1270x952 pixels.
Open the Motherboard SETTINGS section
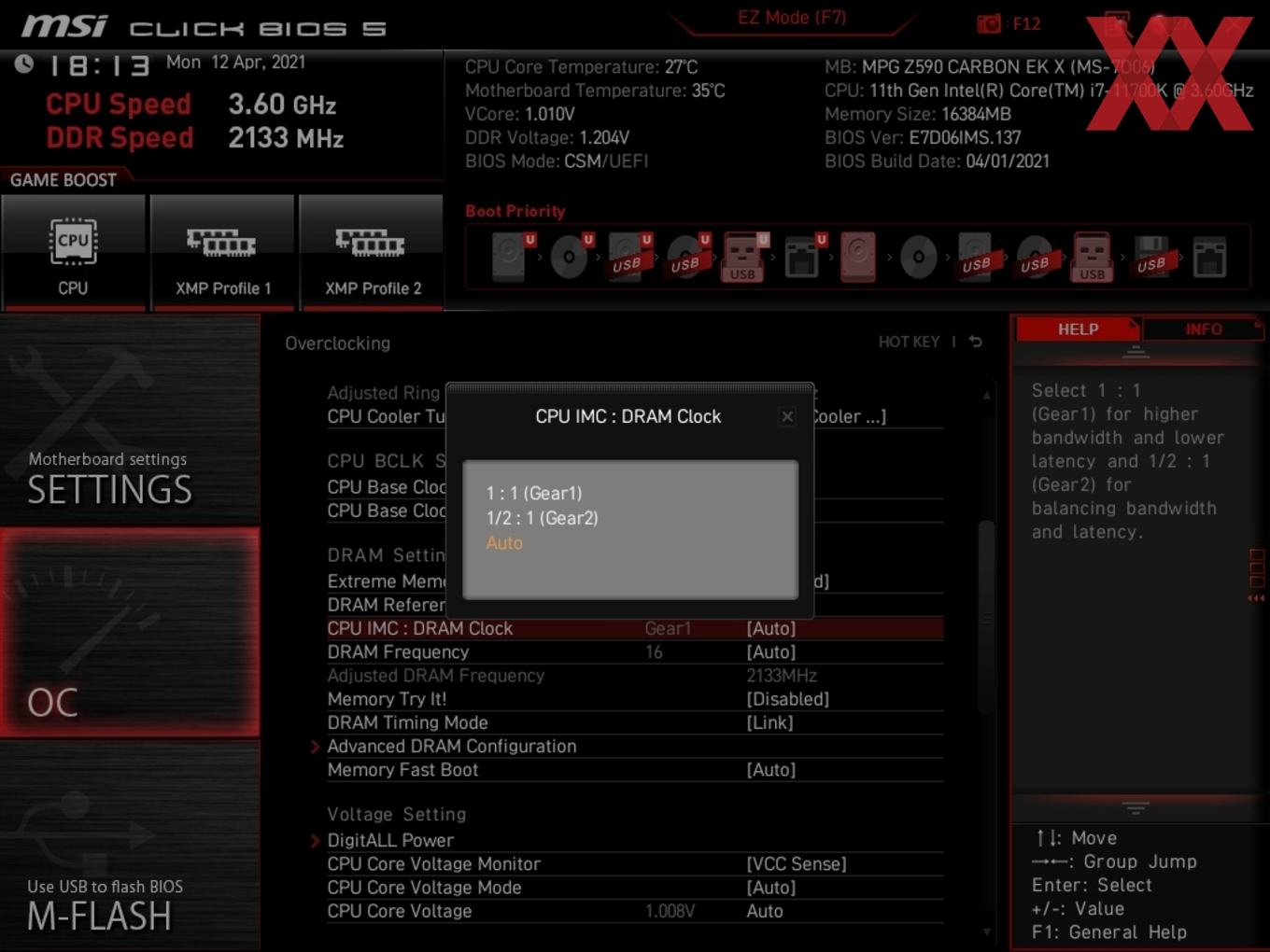130,418
